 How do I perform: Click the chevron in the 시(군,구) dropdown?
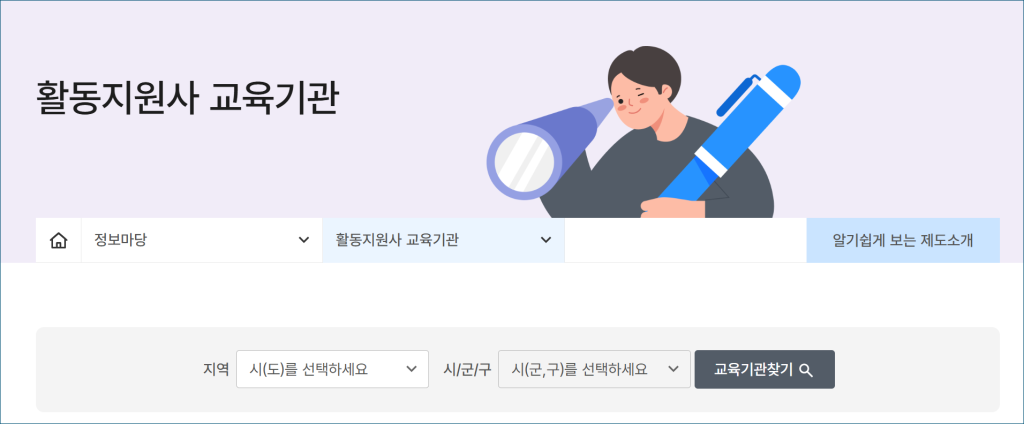pyautogui.click(x=674, y=369)
